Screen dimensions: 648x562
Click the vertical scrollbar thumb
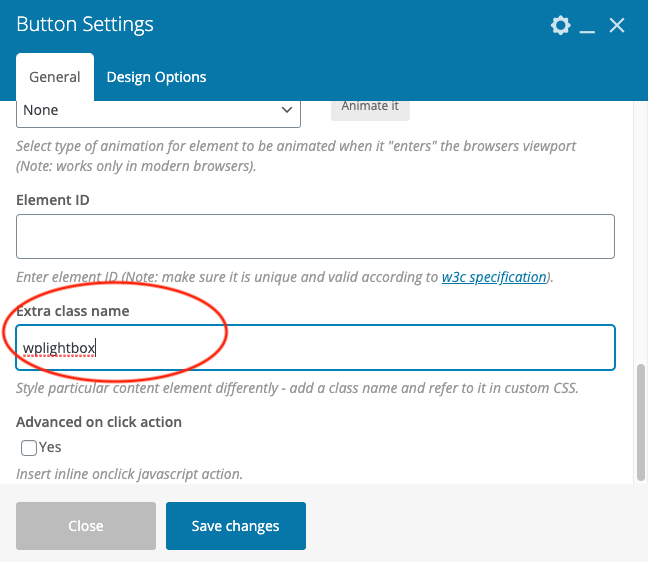click(x=641, y=420)
